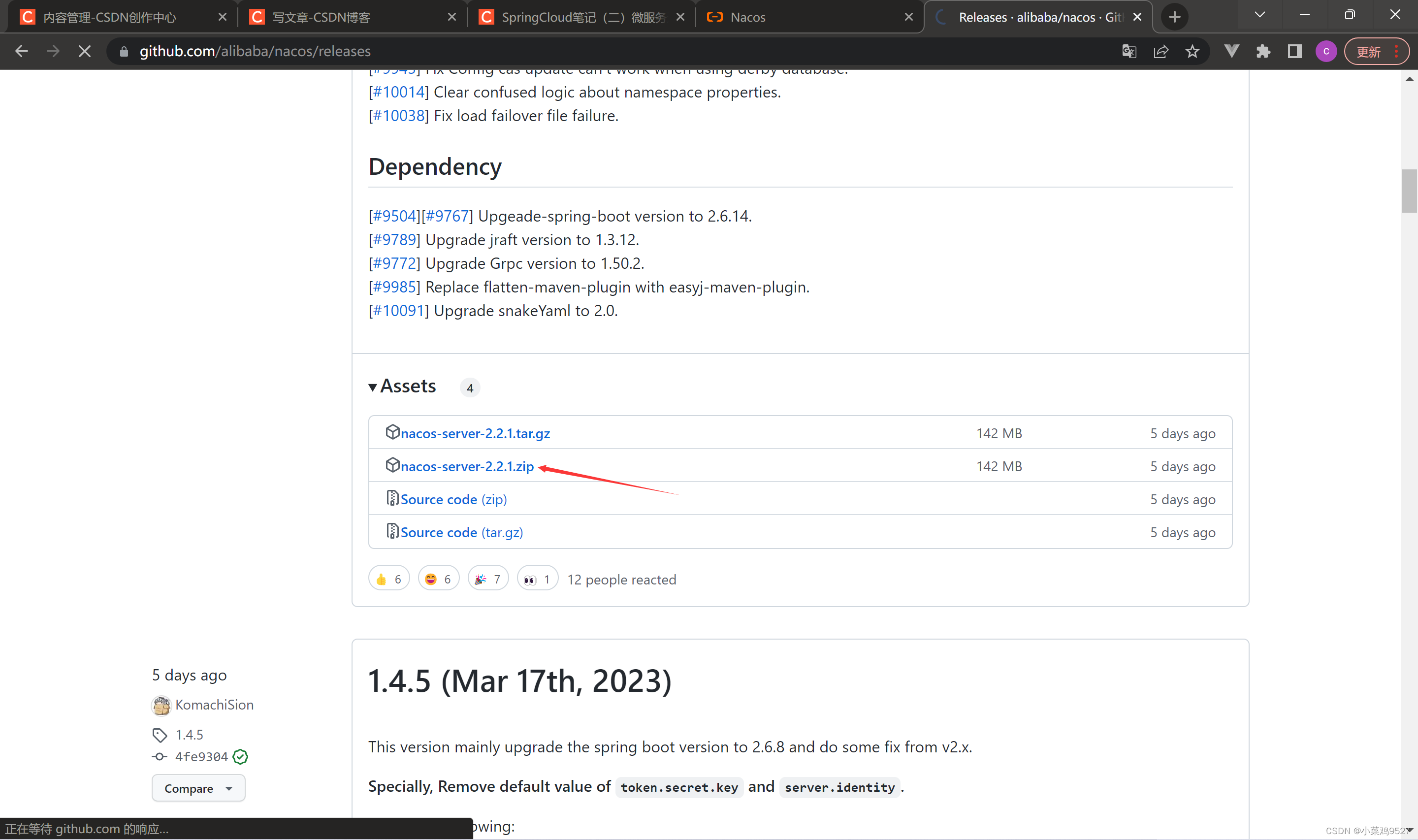
Task: Click KomachiSion avatar image
Action: pos(161,706)
